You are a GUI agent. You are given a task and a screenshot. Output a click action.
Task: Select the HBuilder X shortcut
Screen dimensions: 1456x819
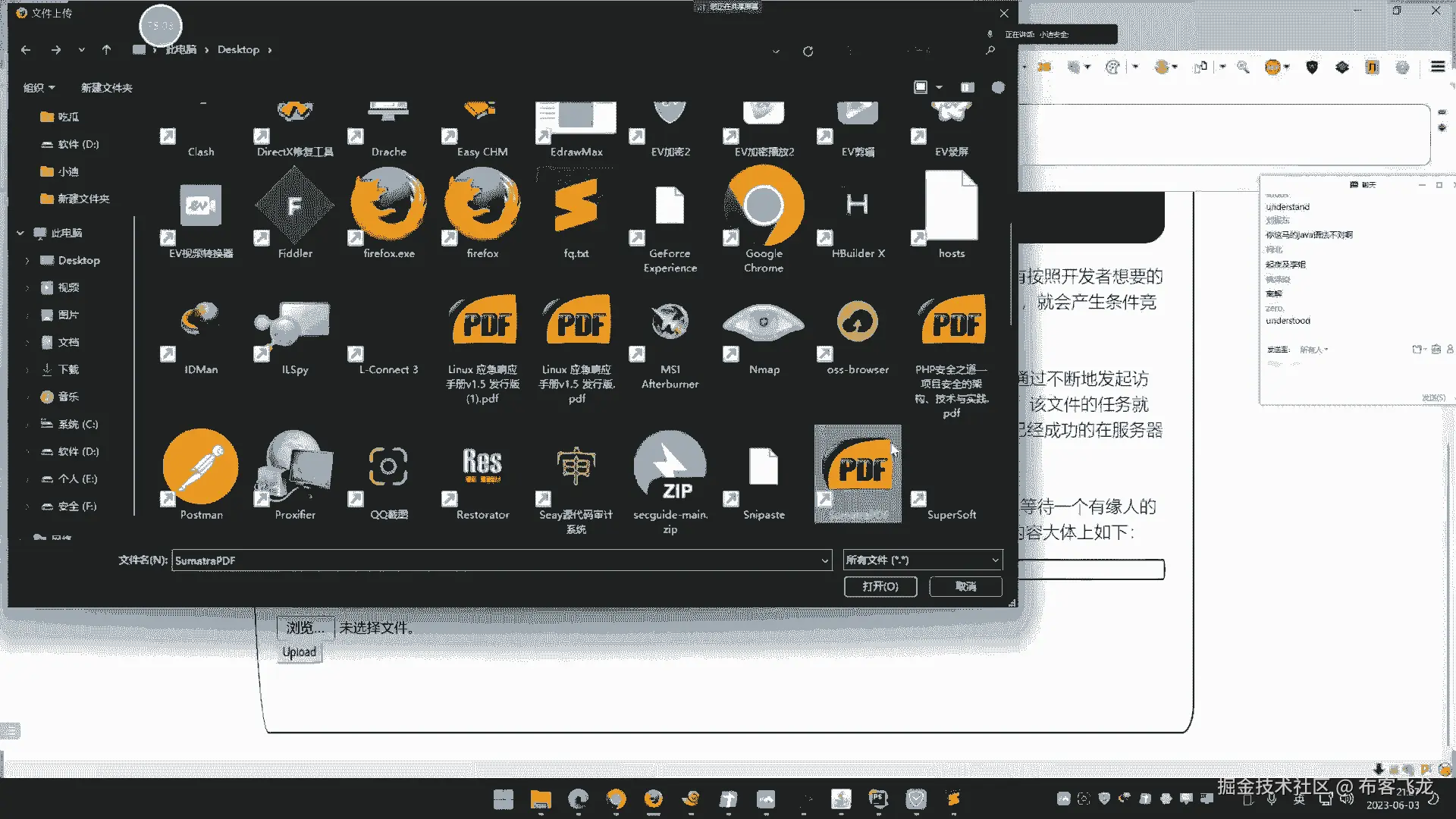(x=857, y=206)
